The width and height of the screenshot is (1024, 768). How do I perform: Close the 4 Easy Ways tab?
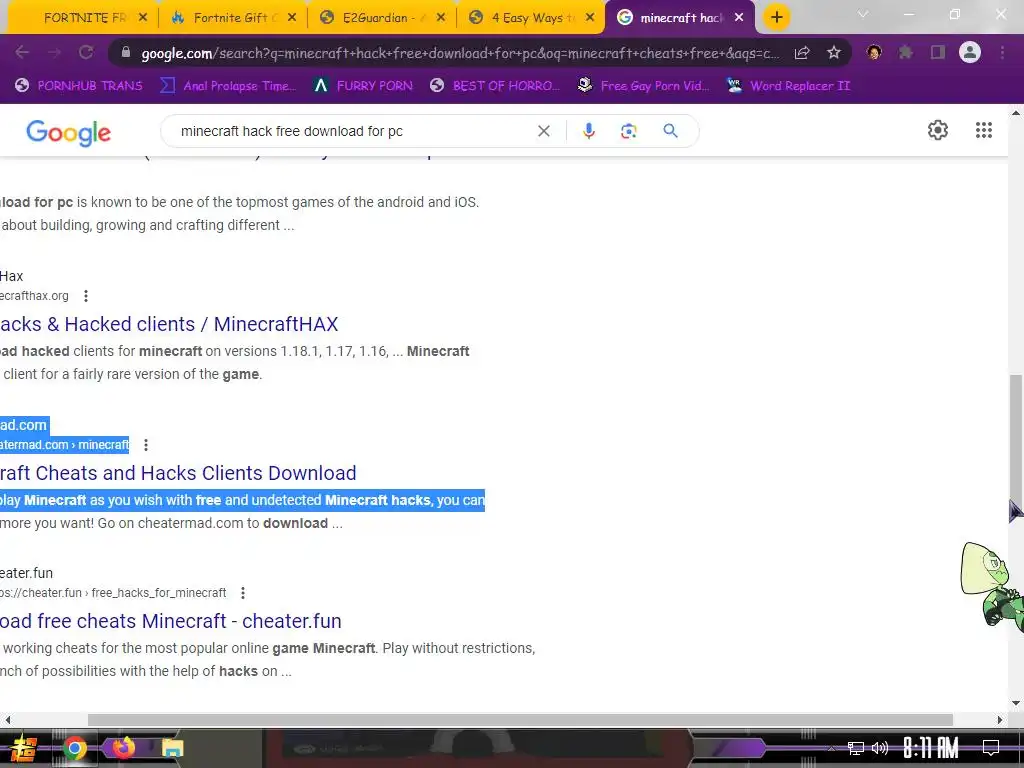point(590,18)
